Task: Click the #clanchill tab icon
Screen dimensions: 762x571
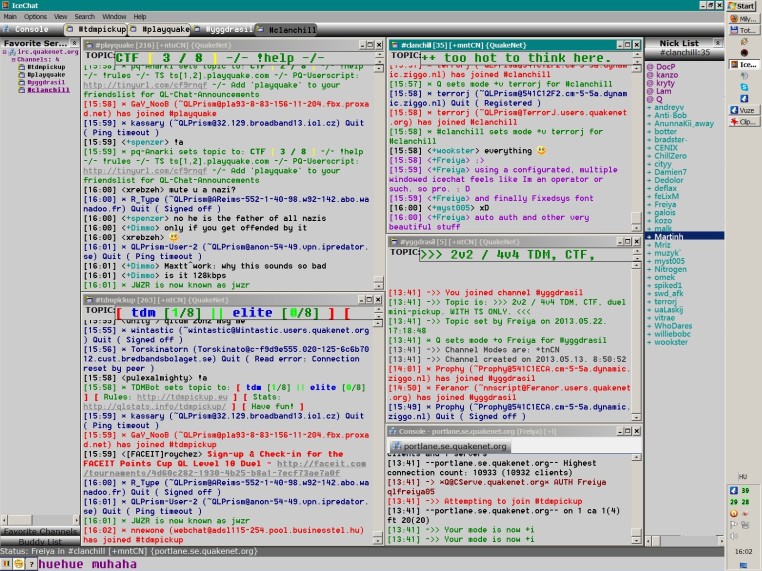Action: [262, 29]
